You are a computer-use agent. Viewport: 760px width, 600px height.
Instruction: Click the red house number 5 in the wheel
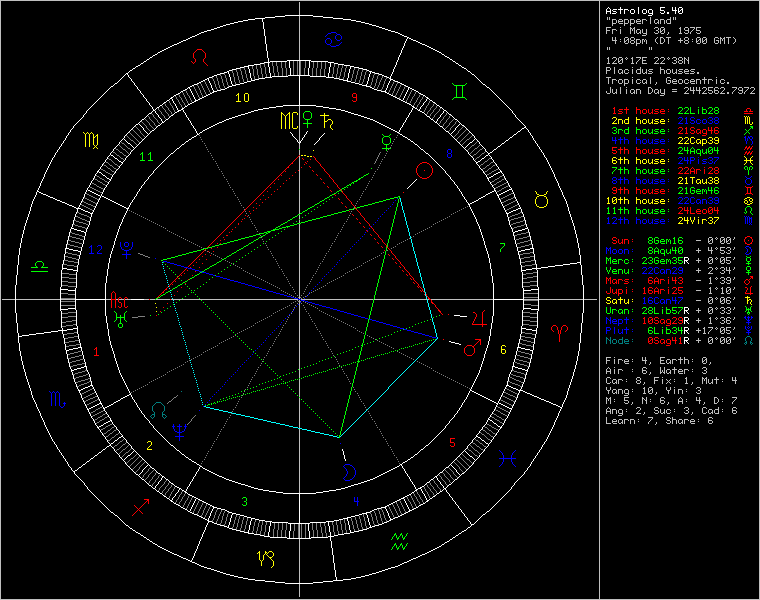tap(452, 442)
